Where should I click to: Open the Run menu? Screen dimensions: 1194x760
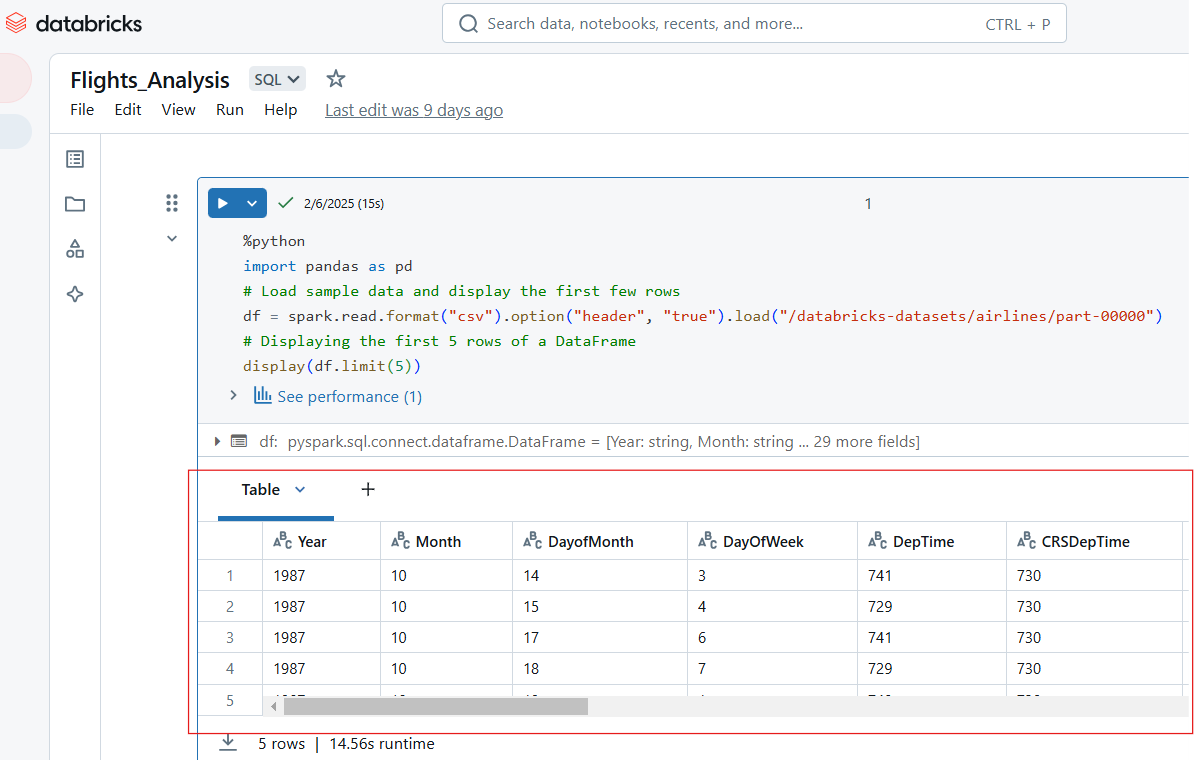[x=230, y=110]
